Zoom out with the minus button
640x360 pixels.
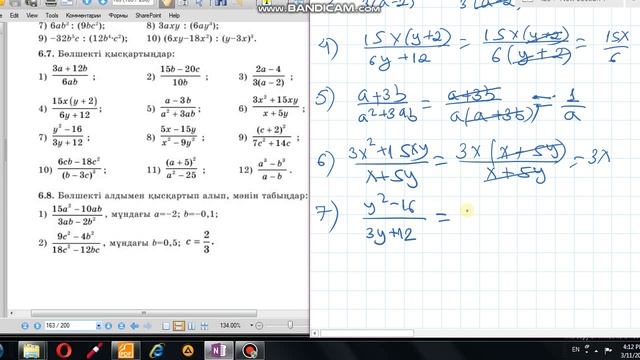(x=259, y=326)
